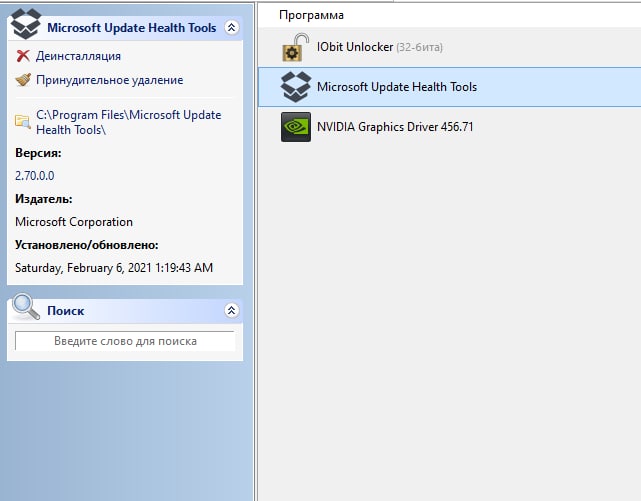Collapse the Microsoft Update Health Tools panel
This screenshot has width=641, height=501.
pos(231,27)
